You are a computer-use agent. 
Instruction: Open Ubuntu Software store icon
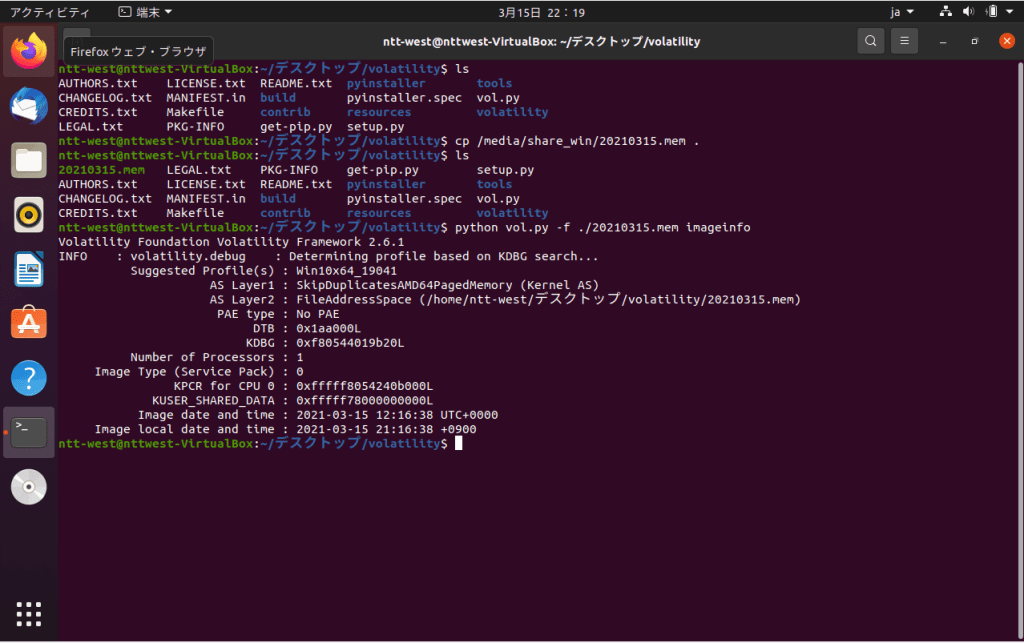(29, 323)
